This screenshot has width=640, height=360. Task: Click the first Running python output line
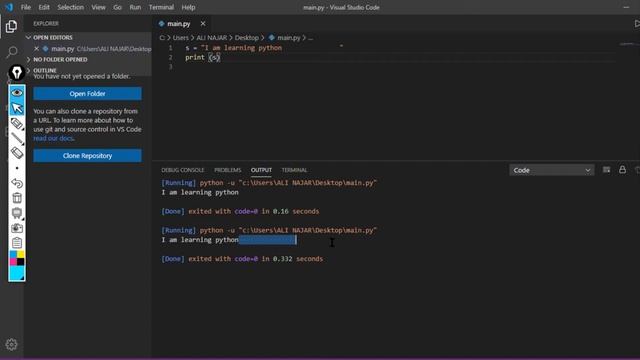tap(269, 183)
